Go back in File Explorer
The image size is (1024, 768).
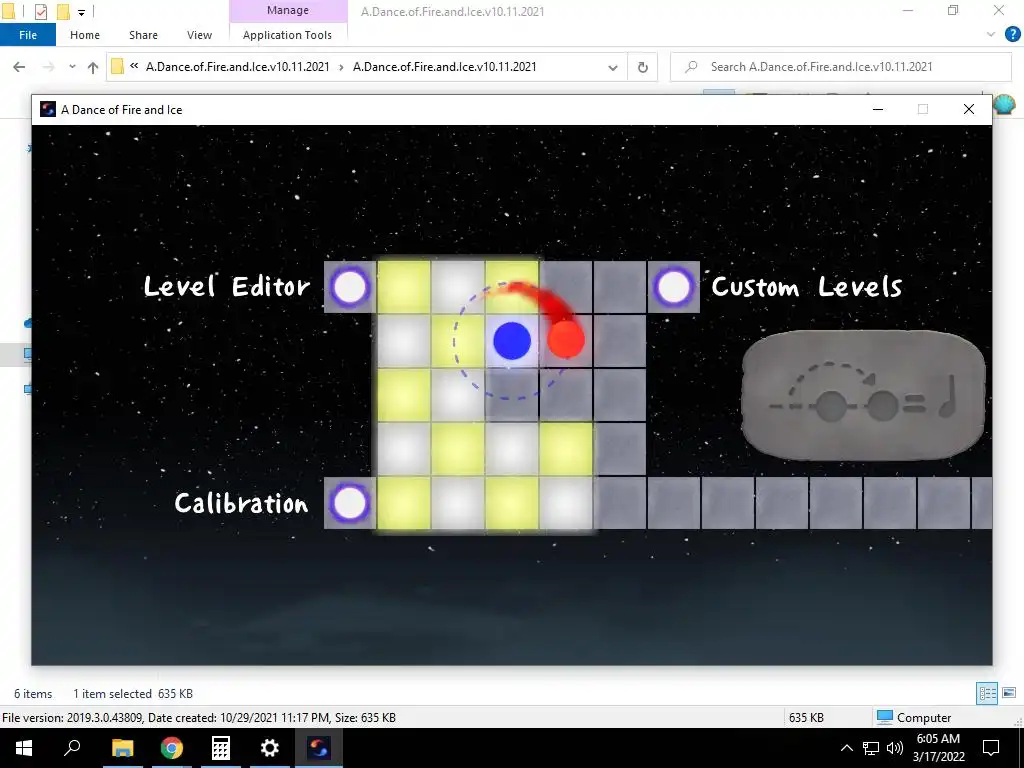click(x=19, y=67)
